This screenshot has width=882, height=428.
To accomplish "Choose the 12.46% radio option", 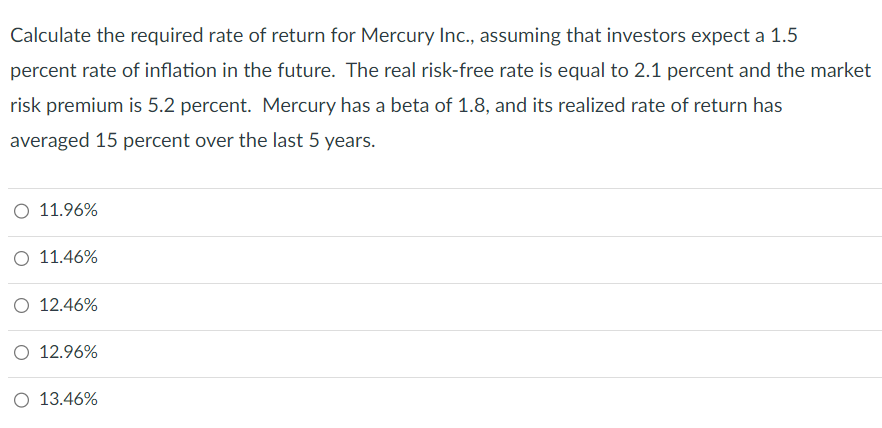I will click(x=22, y=305).
